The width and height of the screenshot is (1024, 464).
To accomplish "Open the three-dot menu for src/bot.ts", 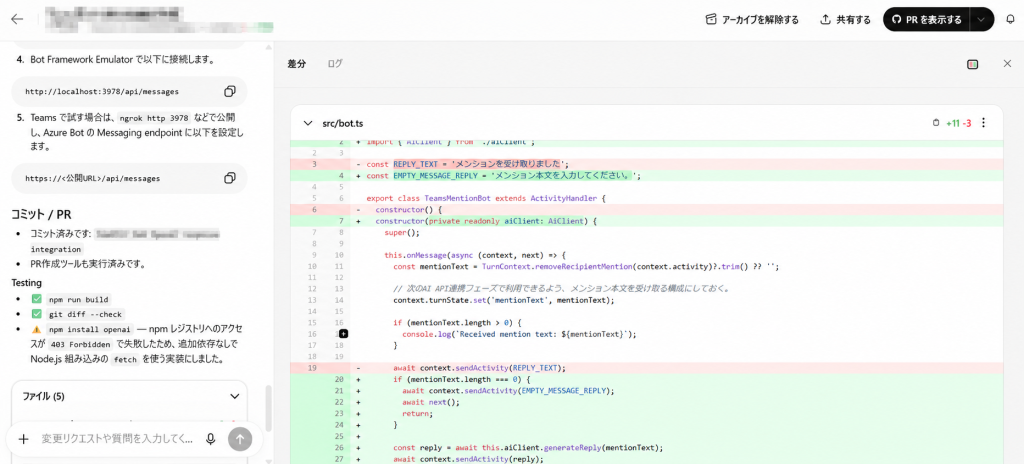I will (x=984, y=123).
